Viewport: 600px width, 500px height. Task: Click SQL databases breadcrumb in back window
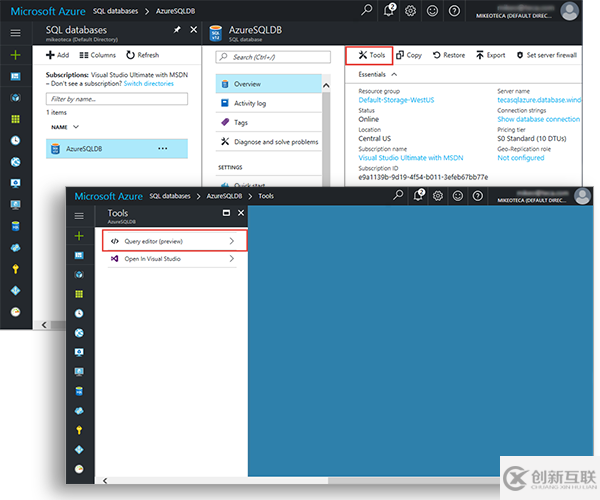pos(115,11)
